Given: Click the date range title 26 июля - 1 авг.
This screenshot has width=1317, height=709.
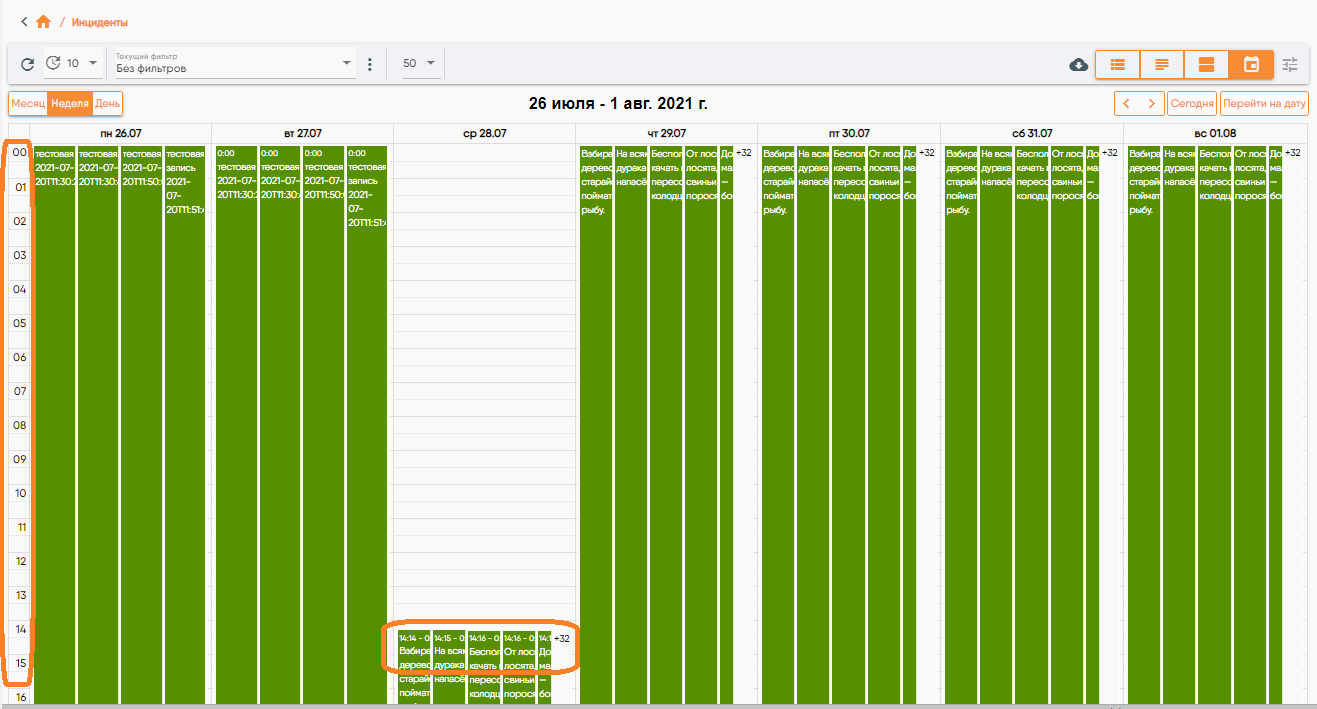Looking at the screenshot, I should pos(618,103).
